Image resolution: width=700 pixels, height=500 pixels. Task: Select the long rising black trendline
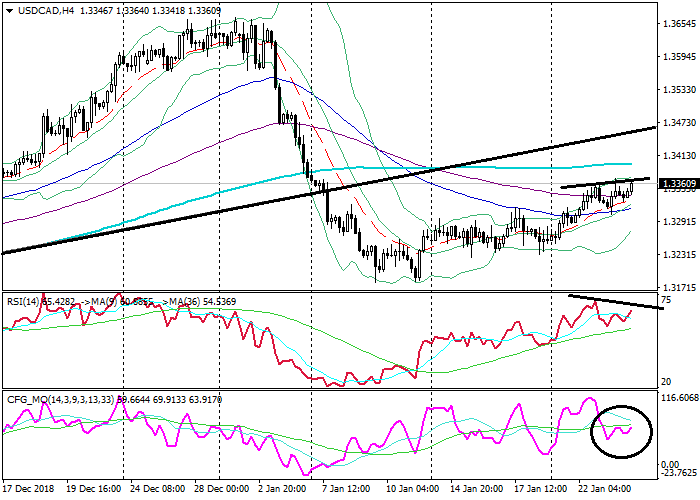pyautogui.click(x=330, y=190)
